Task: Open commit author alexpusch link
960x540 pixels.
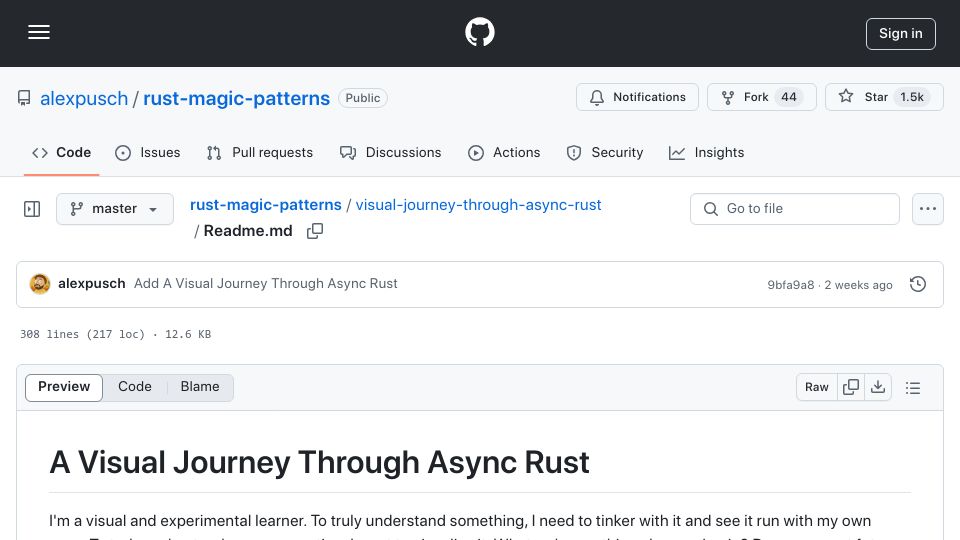Action: [x=92, y=283]
